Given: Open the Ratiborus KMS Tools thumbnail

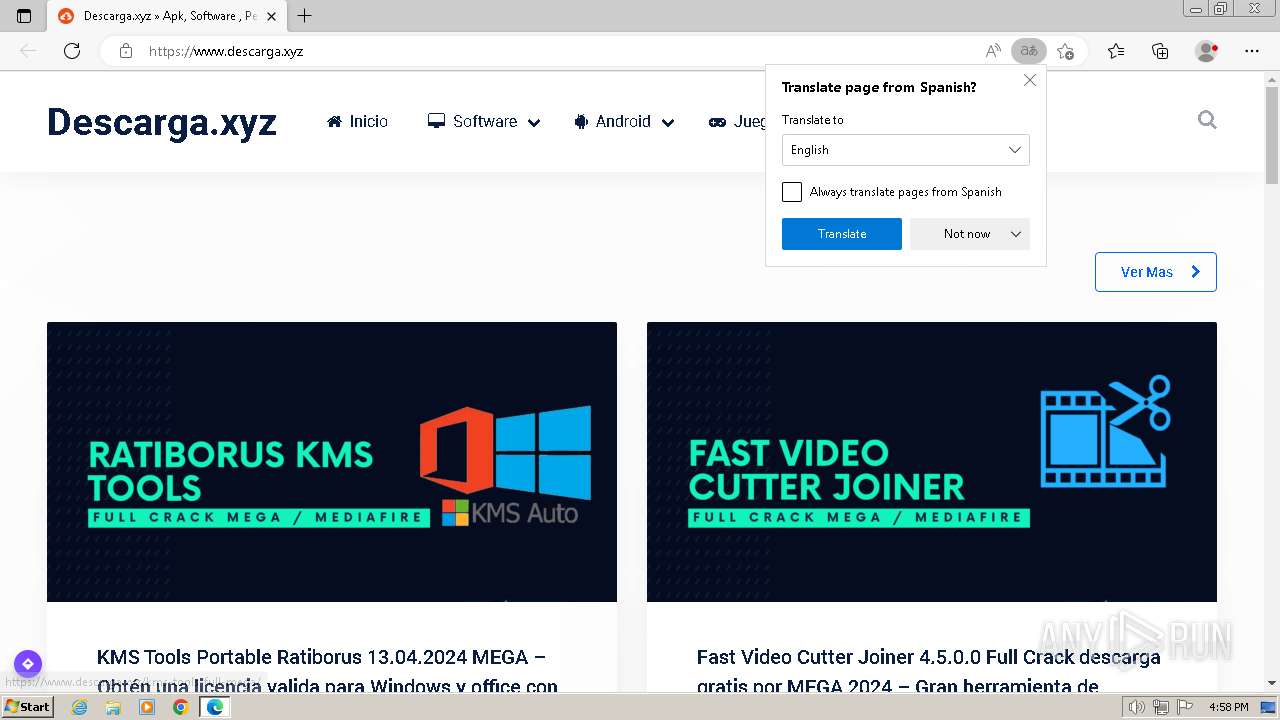Looking at the screenshot, I should coord(332,462).
